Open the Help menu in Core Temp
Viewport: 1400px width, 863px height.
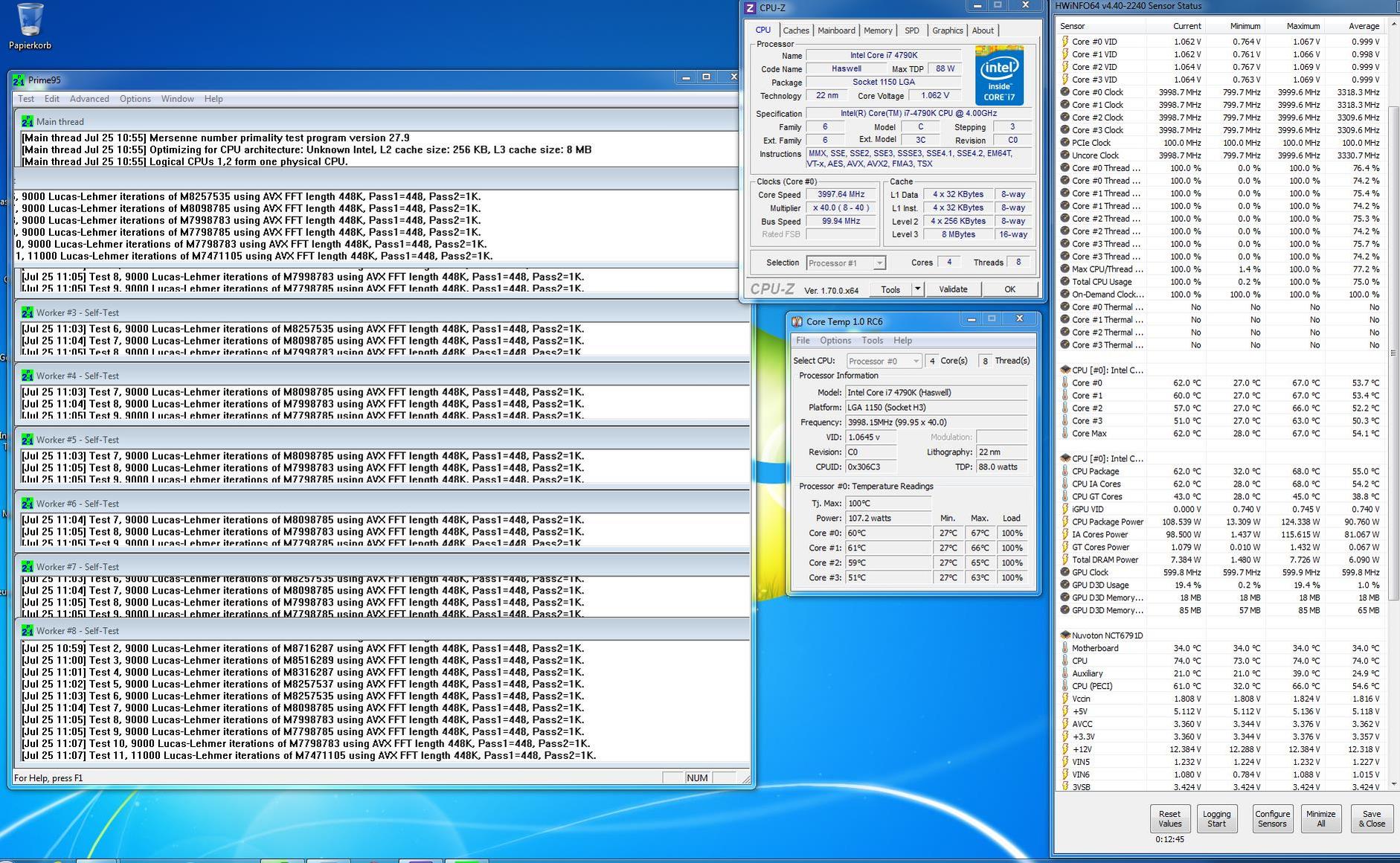902,341
